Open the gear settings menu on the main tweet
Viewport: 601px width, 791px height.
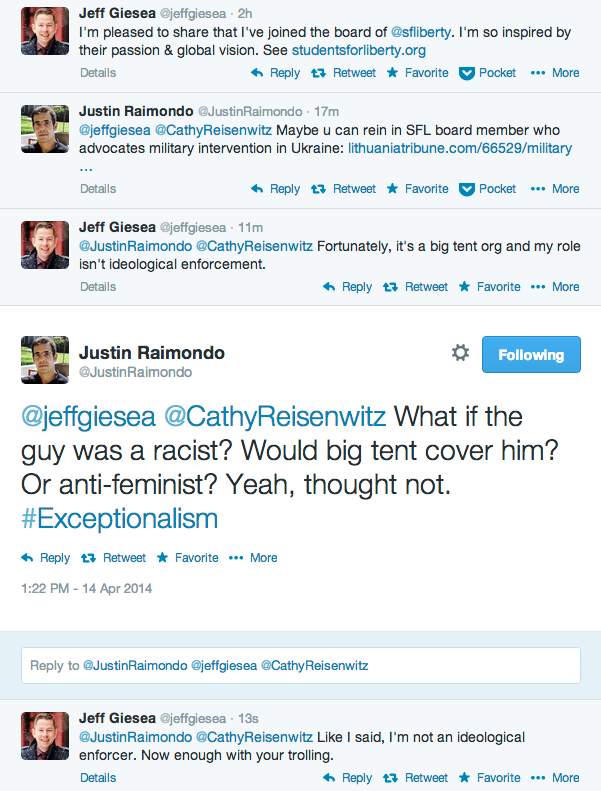(460, 353)
